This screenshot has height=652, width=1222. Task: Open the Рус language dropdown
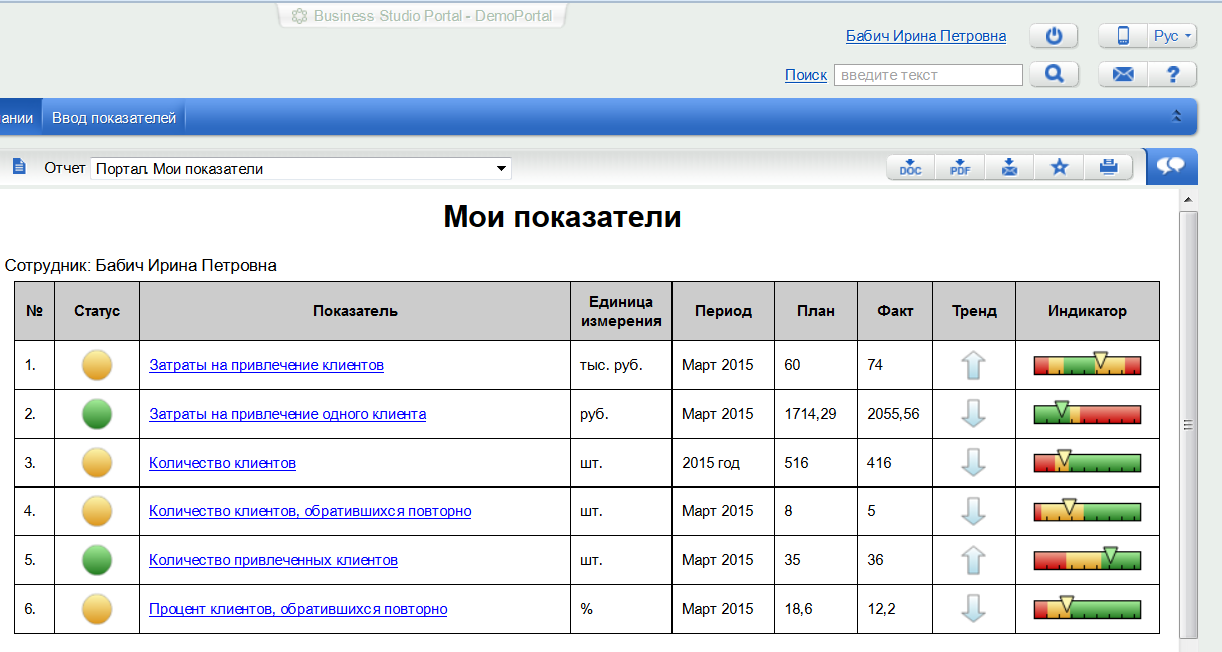(x=1172, y=36)
